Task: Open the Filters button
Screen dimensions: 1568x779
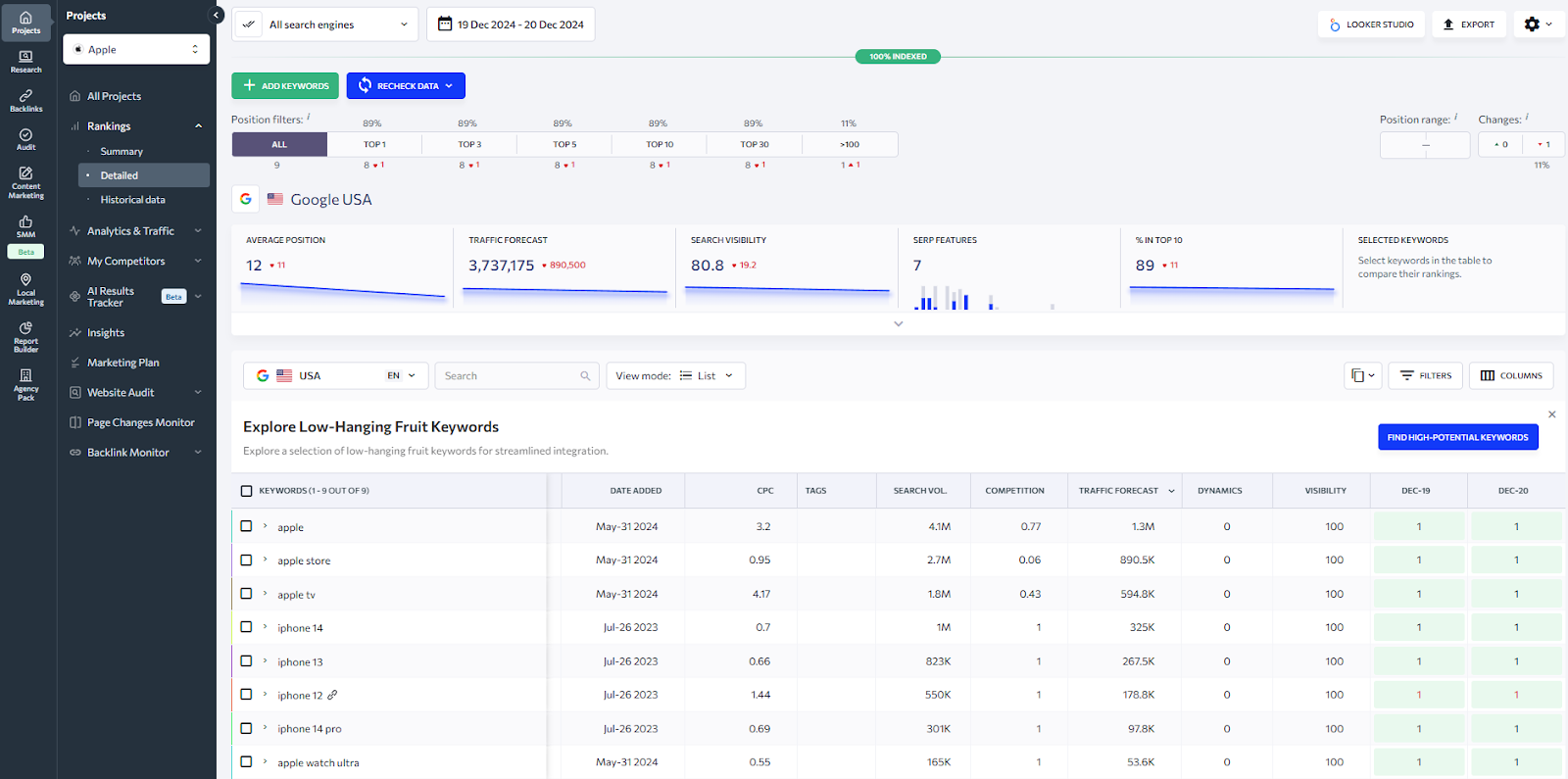Action: click(1426, 375)
